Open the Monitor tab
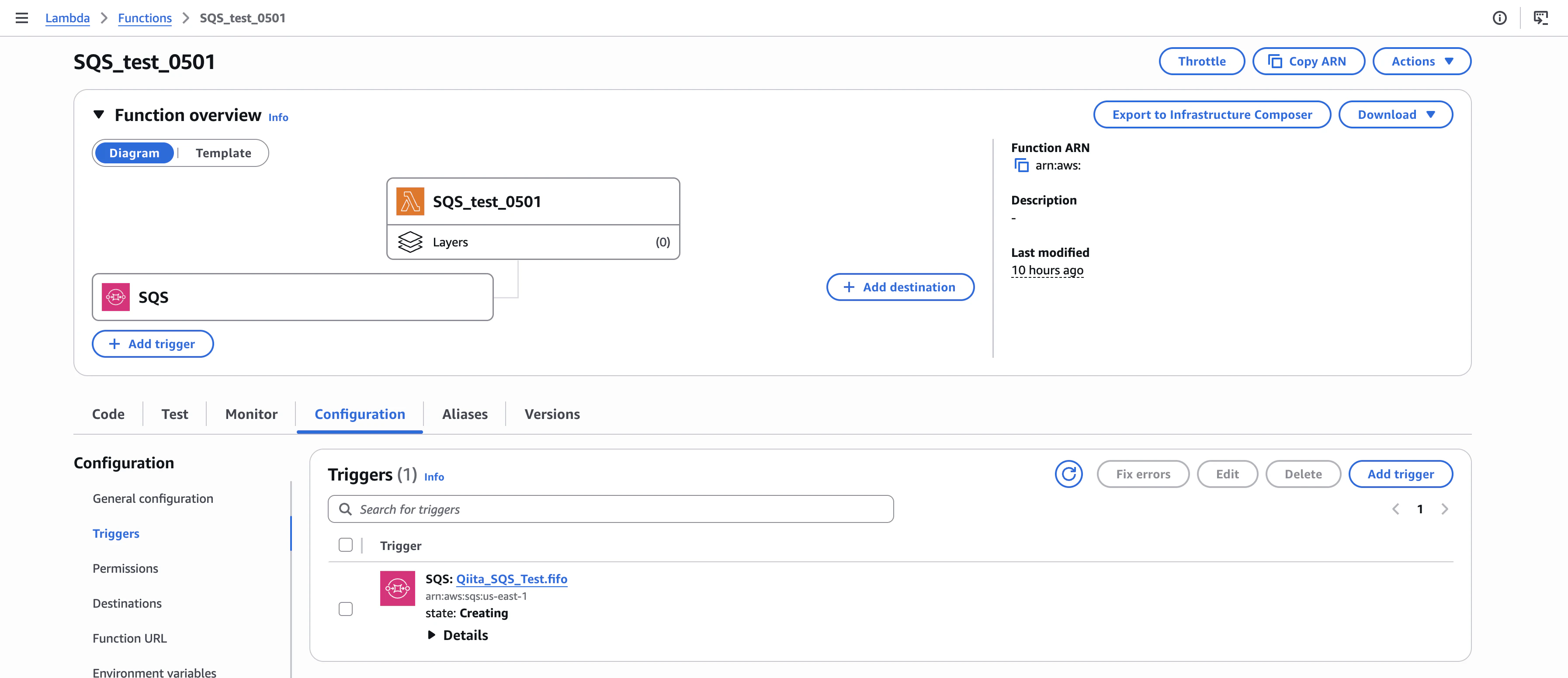1568x678 pixels. [x=251, y=414]
